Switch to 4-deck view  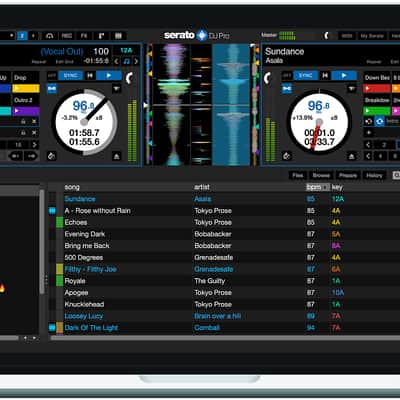(33, 36)
